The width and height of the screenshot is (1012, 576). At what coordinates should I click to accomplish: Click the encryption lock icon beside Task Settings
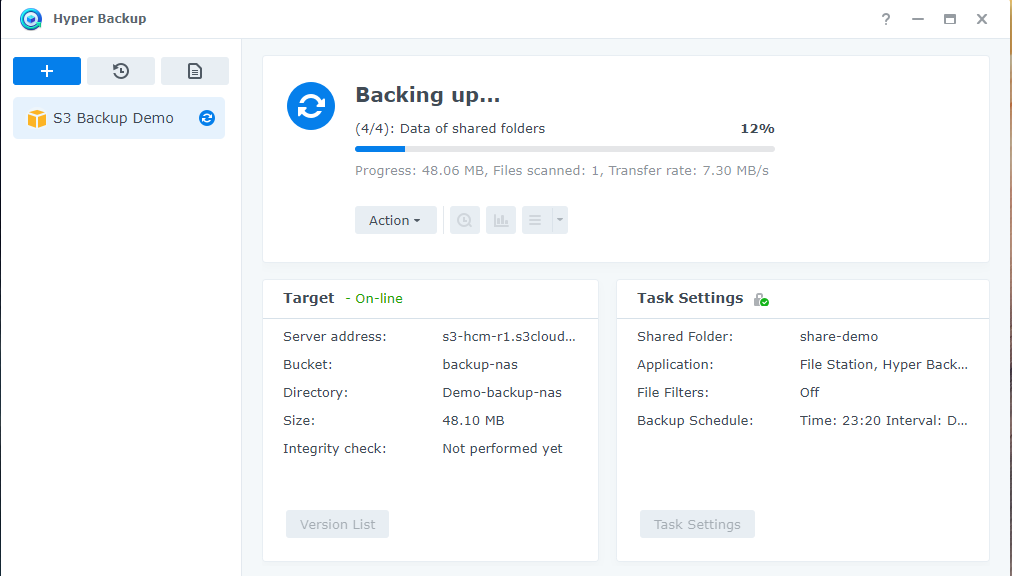pos(761,299)
